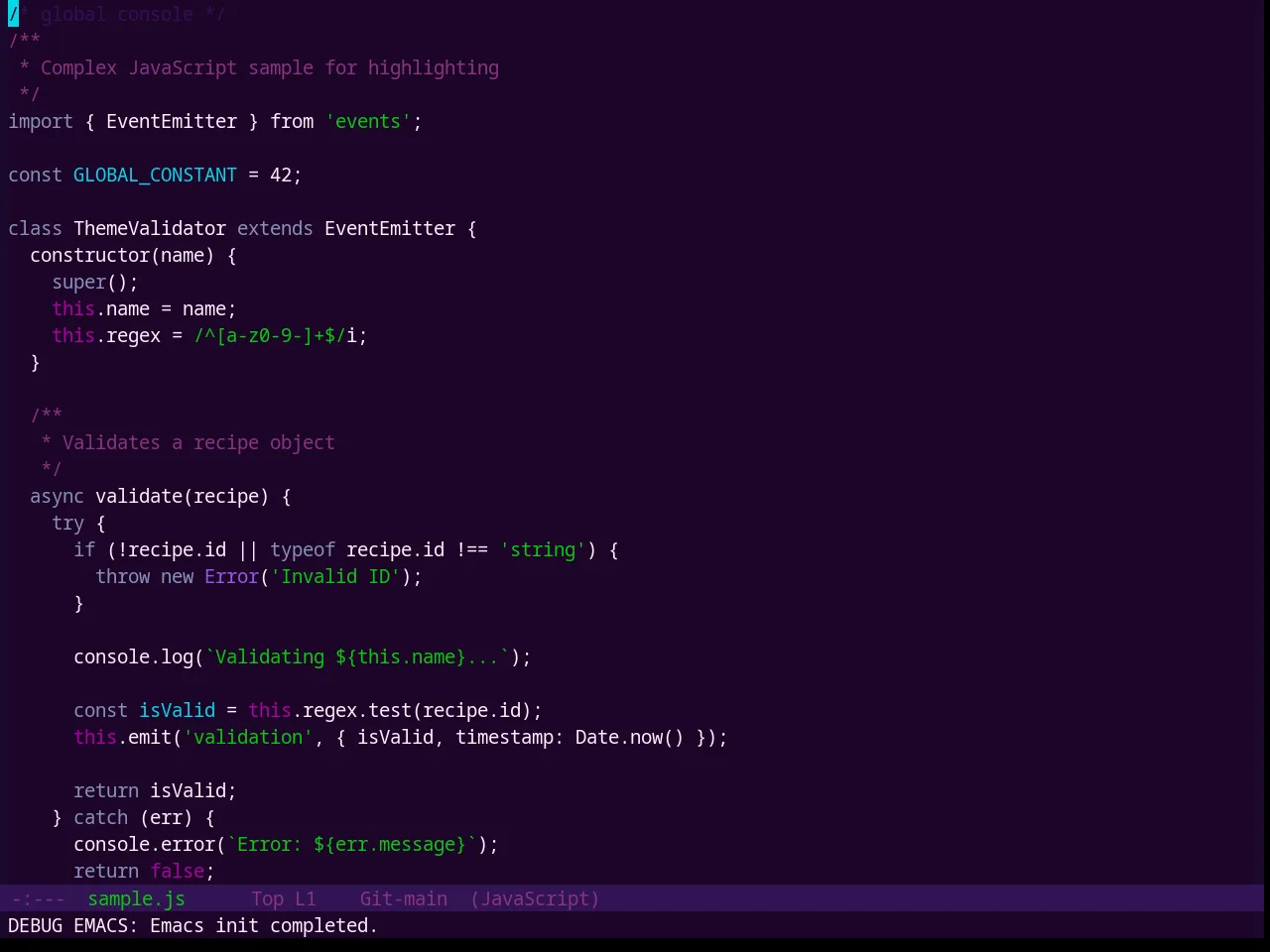Image resolution: width=1270 pixels, height=952 pixels.
Task: Click Date.now() in the emit call
Action: [x=630, y=737]
